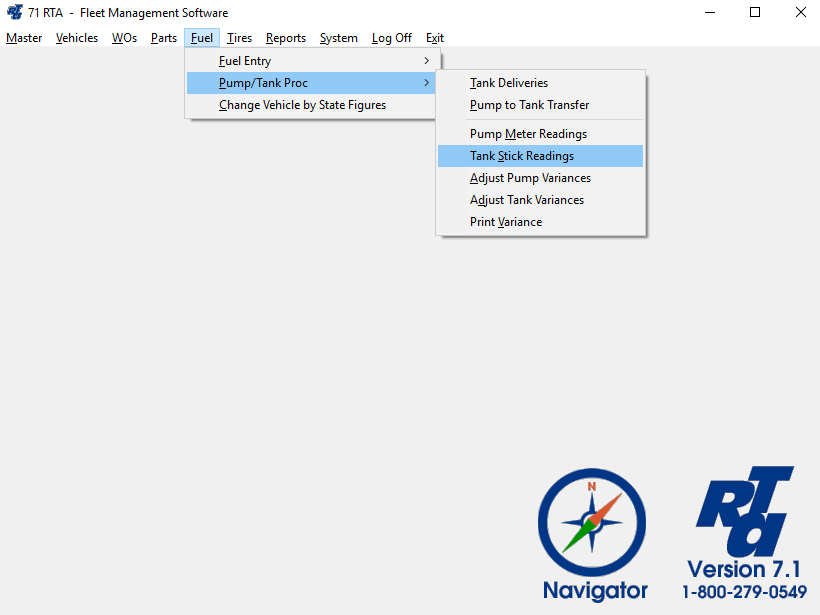Open the Tires menu
The image size is (820, 615).
[239, 38]
